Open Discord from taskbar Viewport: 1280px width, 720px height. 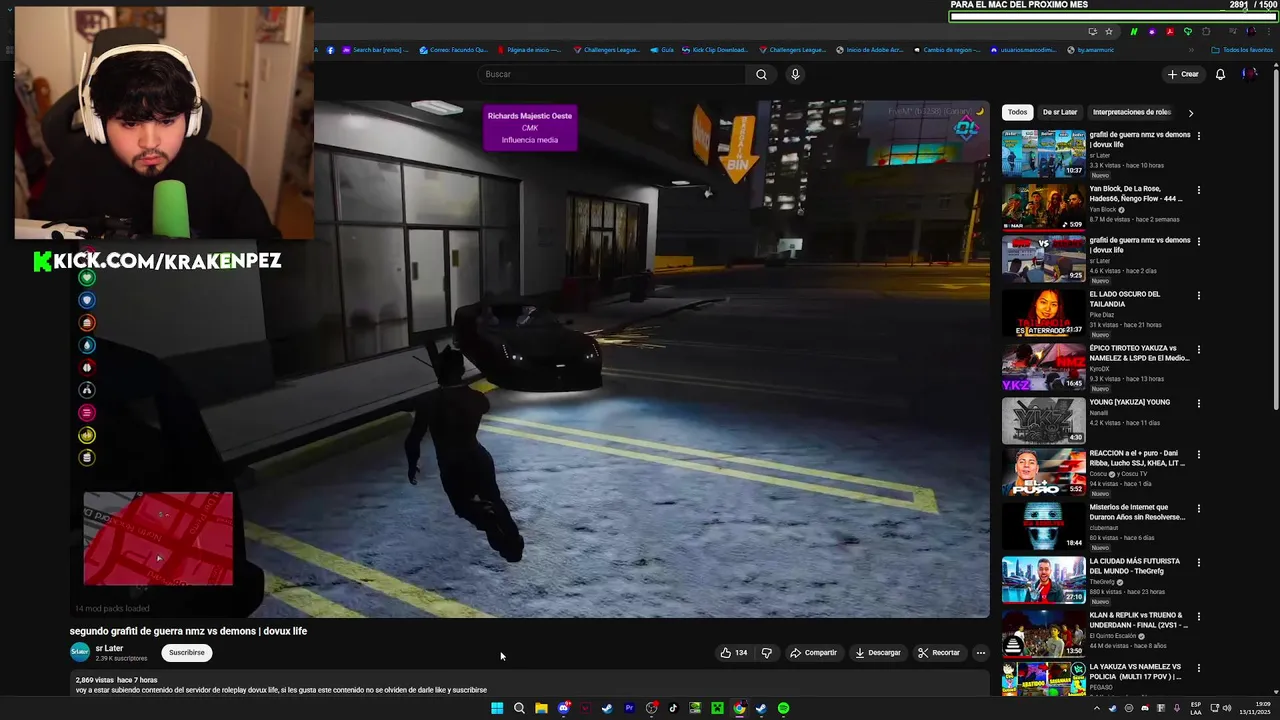(563, 708)
